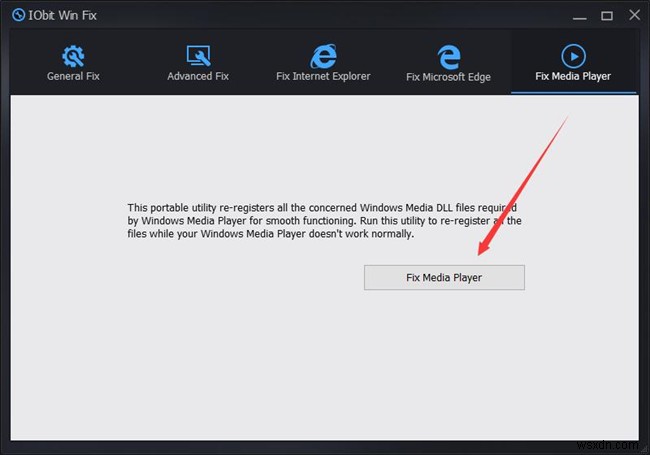Screen dimensions: 650x455
Task: Select the Fix Media Player tab label
Action: click(x=573, y=76)
